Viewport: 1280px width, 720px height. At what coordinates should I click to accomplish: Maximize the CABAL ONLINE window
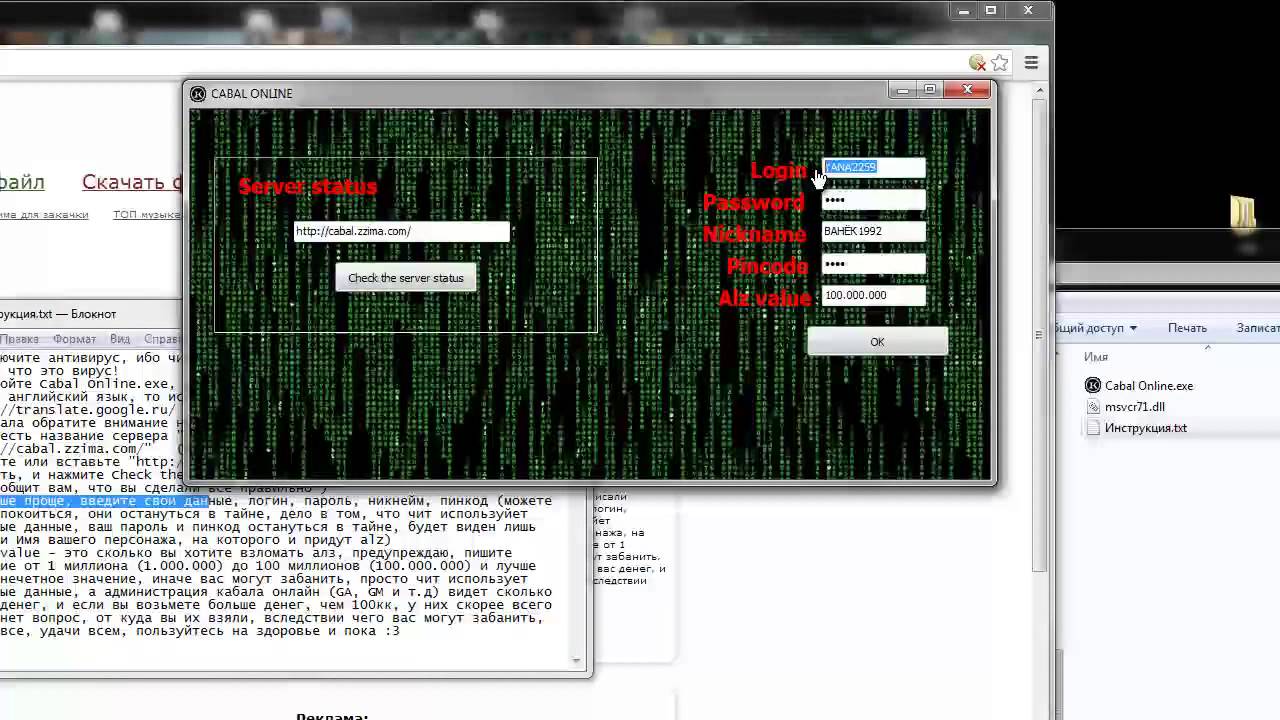point(930,90)
